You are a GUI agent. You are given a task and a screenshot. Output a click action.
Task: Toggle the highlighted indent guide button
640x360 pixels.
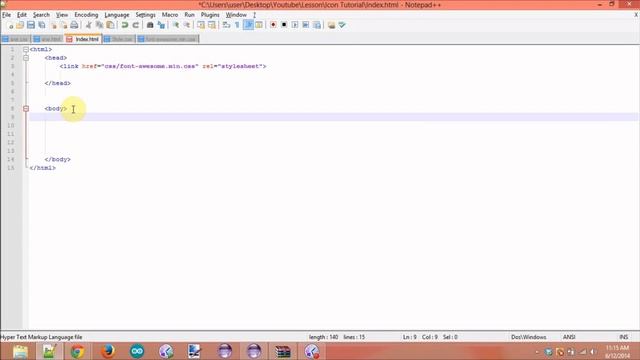248,25
